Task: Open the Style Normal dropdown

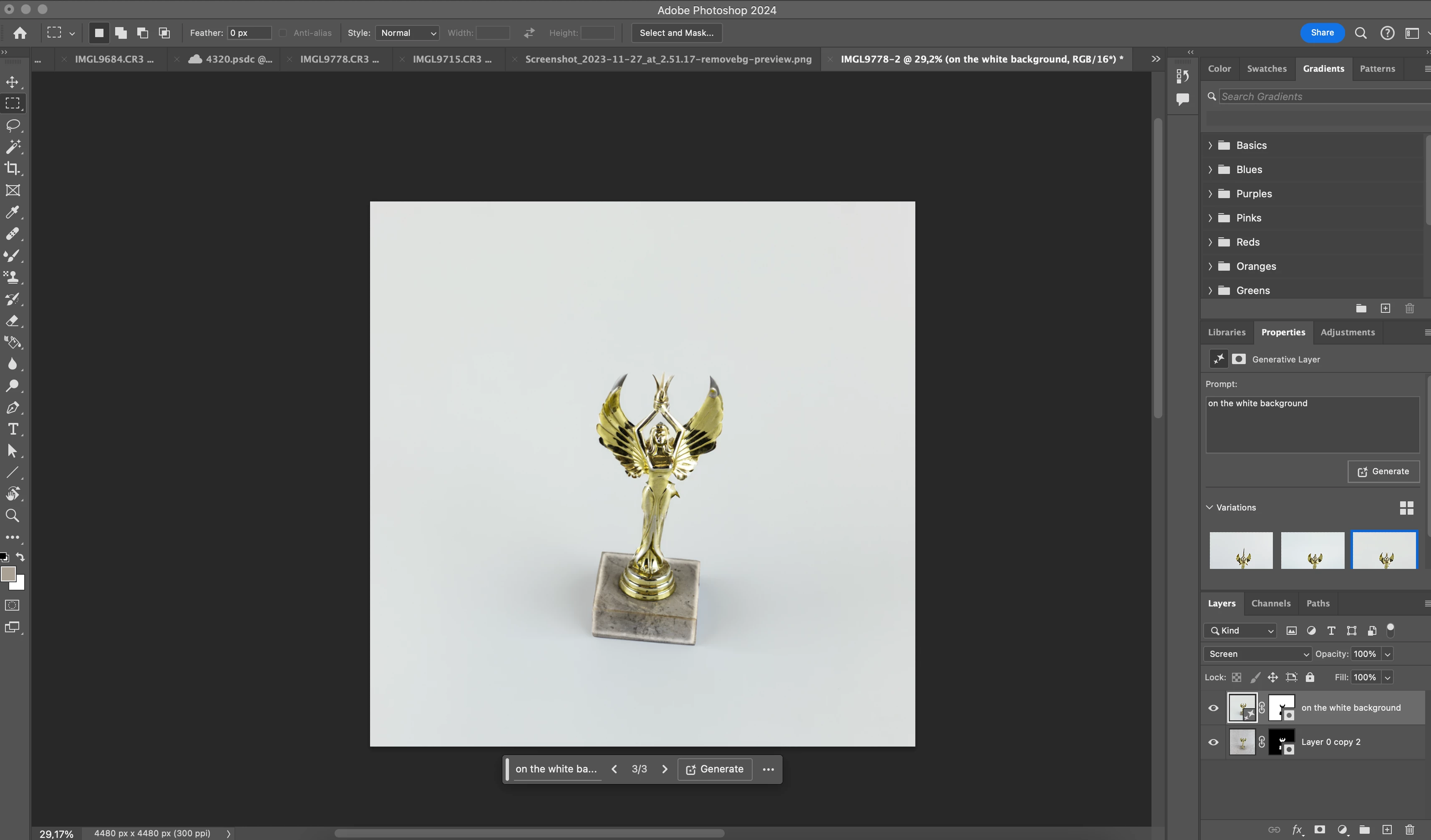Action: (407, 33)
